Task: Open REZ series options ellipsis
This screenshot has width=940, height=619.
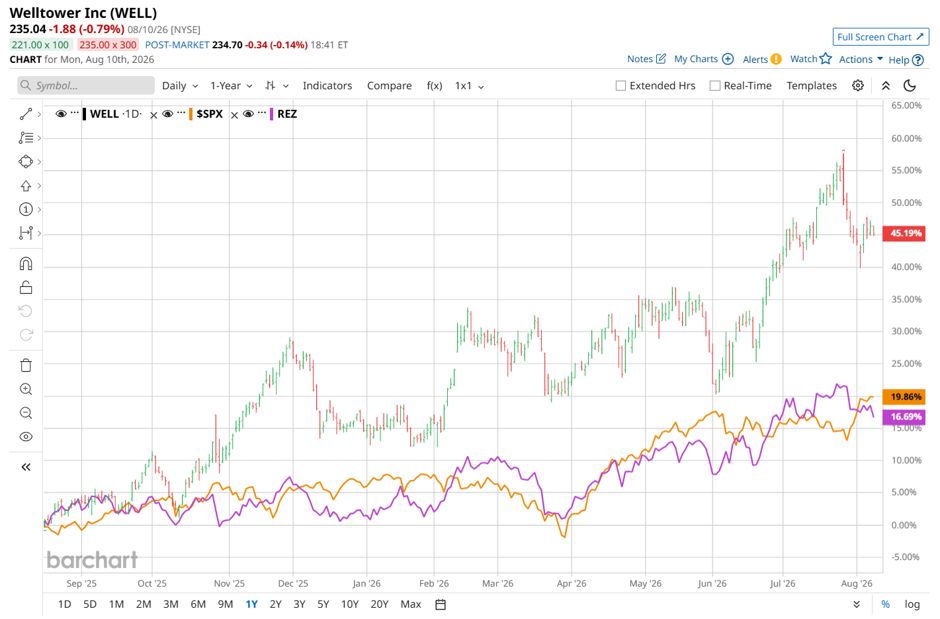Action: coord(262,113)
